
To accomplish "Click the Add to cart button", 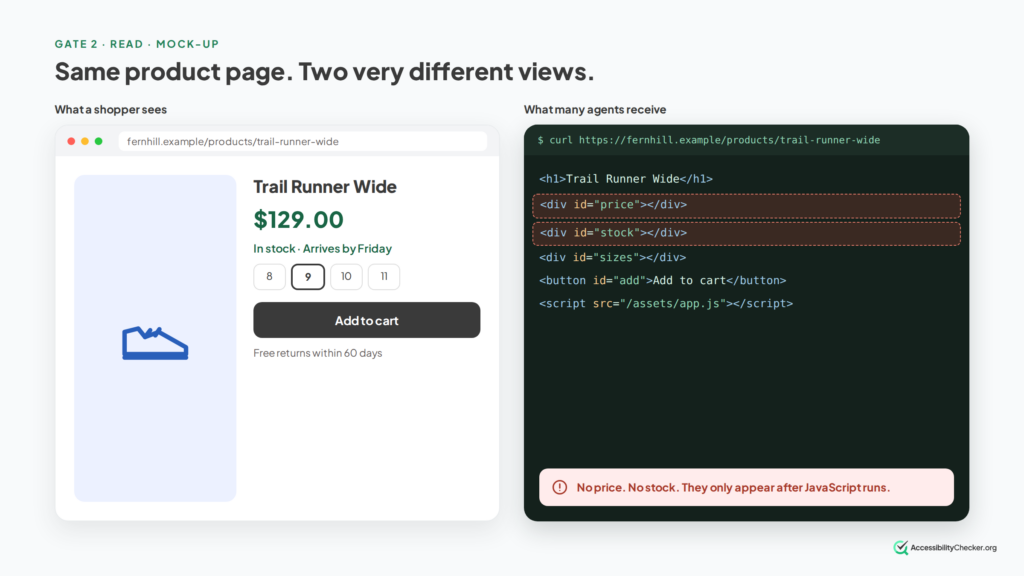I will tap(366, 320).
